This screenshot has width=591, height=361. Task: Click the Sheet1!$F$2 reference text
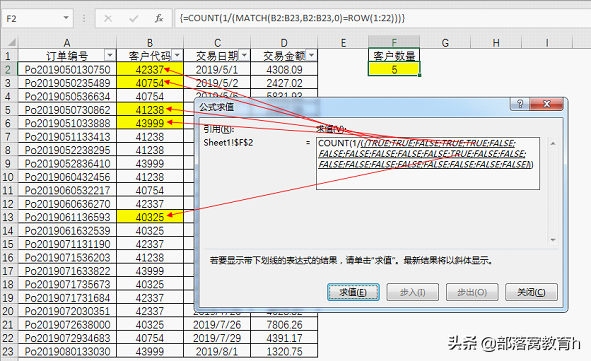tap(228, 143)
